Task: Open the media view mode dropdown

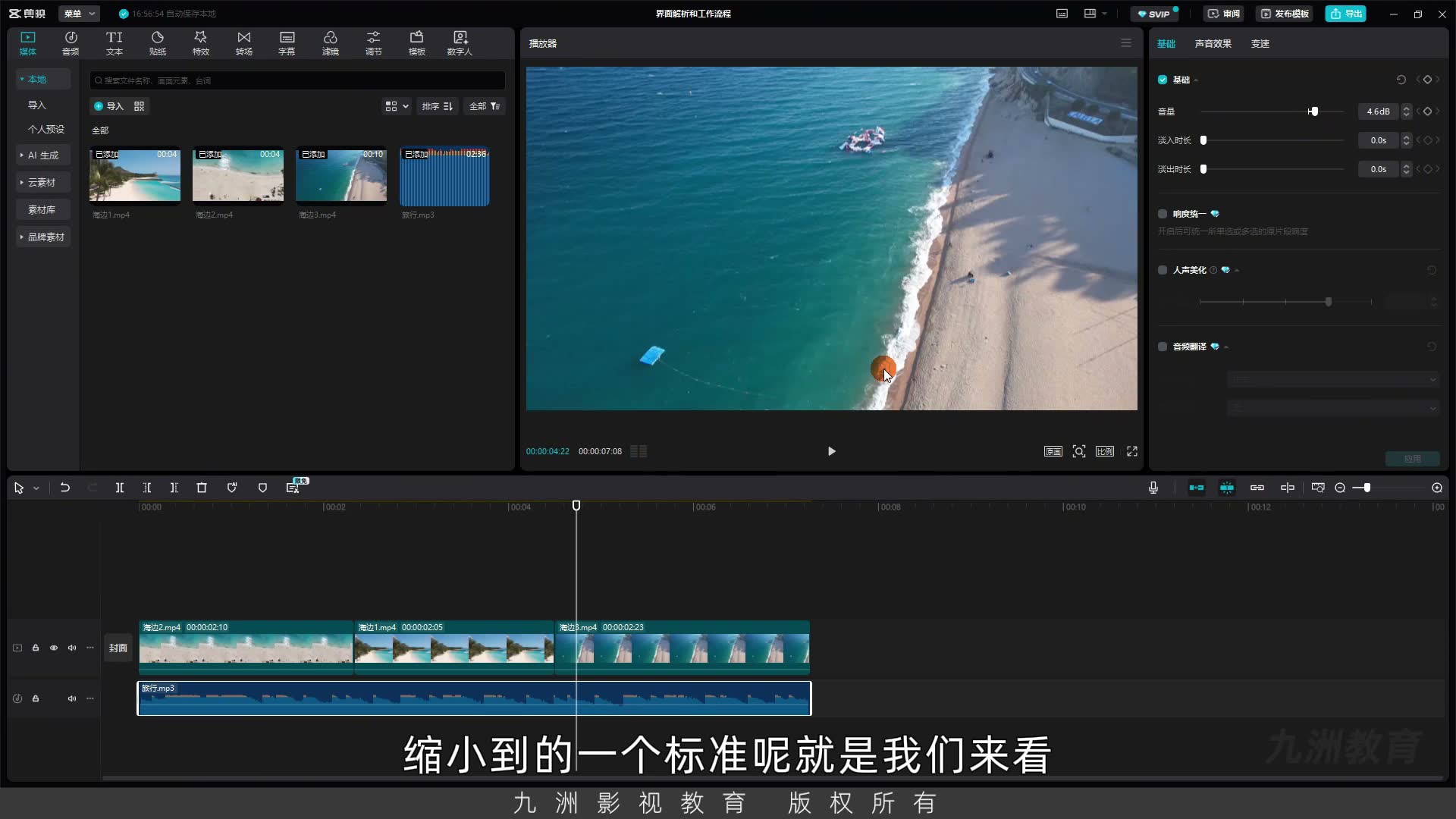Action: [397, 106]
